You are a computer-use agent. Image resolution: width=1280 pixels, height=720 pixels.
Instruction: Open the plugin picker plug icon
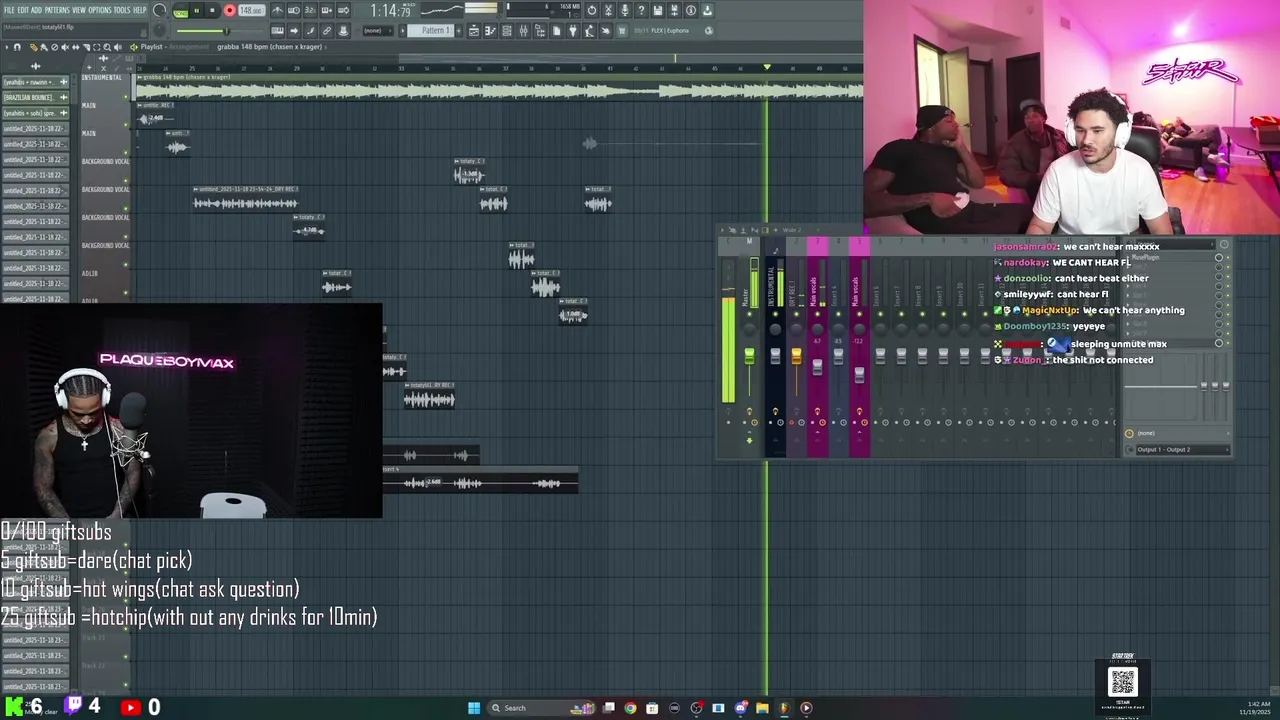coord(573,30)
